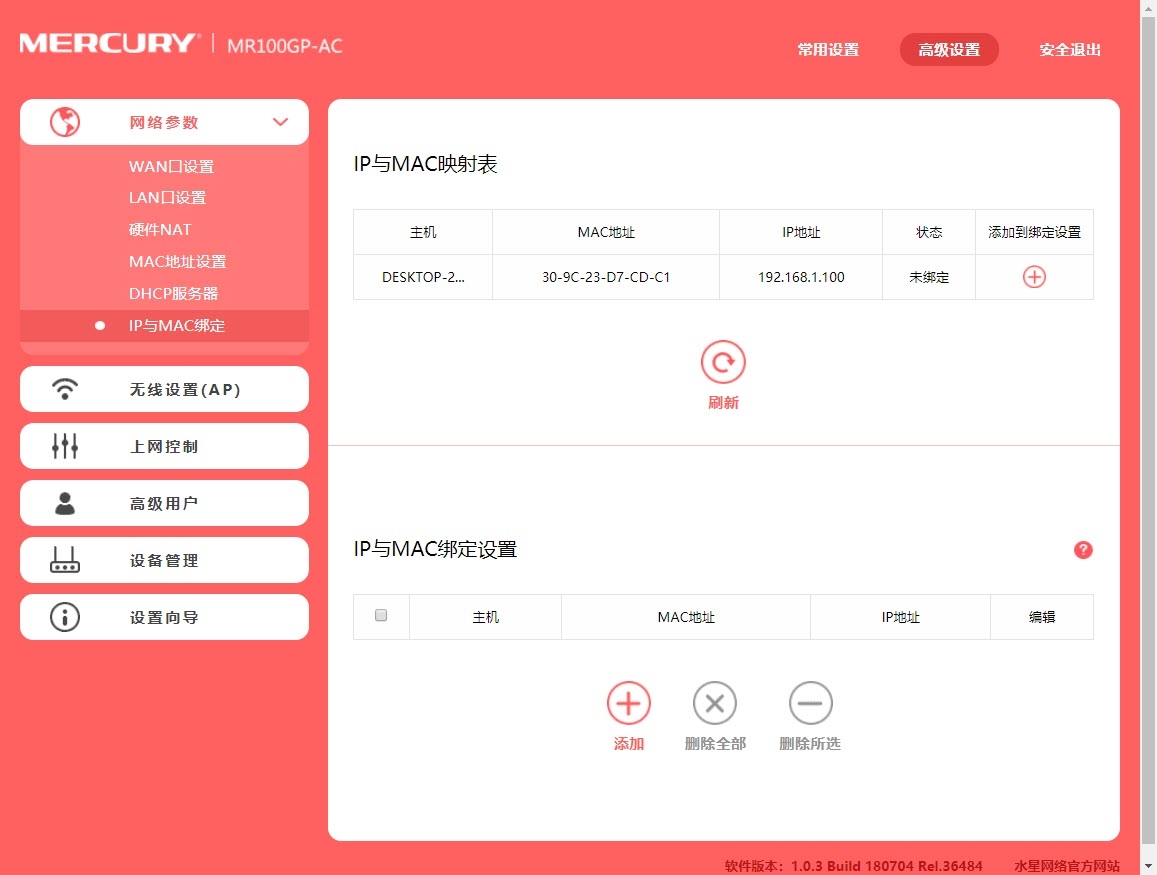The image size is (1157, 875).
Task: Click 安全退出 to log out
Action: pyautogui.click(x=1070, y=49)
